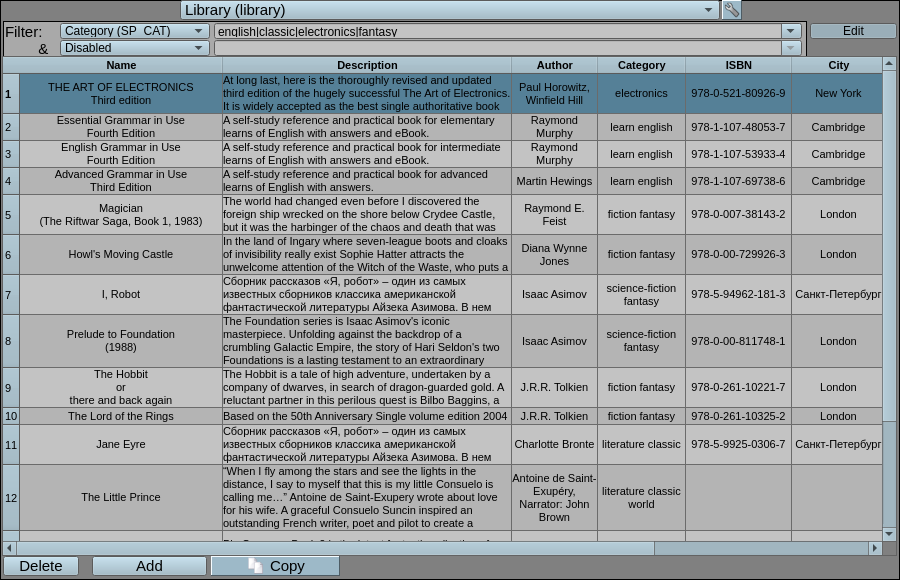Click author cell Charlotte Bronte
The image size is (900, 580).
point(554,444)
